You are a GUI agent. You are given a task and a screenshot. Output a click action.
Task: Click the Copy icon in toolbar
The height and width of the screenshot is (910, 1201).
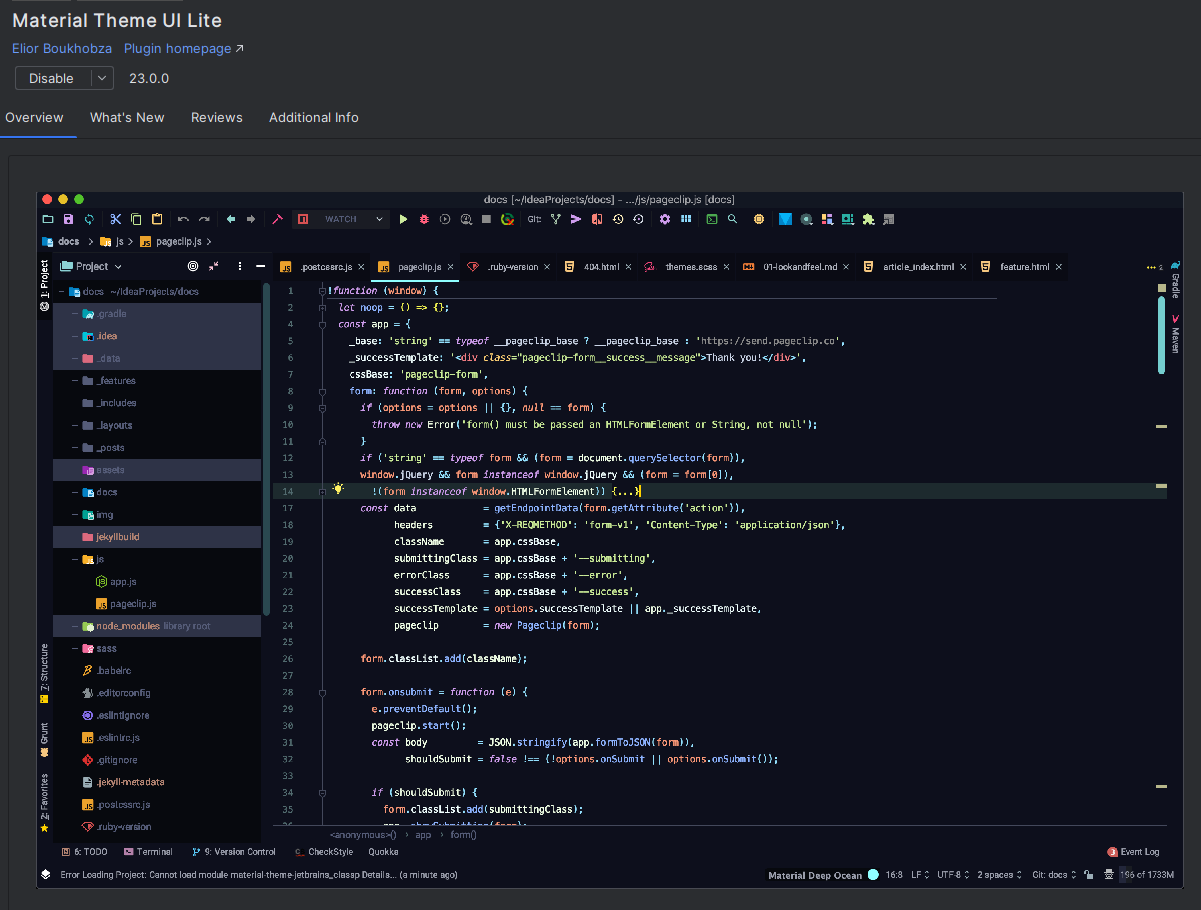coord(137,219)
